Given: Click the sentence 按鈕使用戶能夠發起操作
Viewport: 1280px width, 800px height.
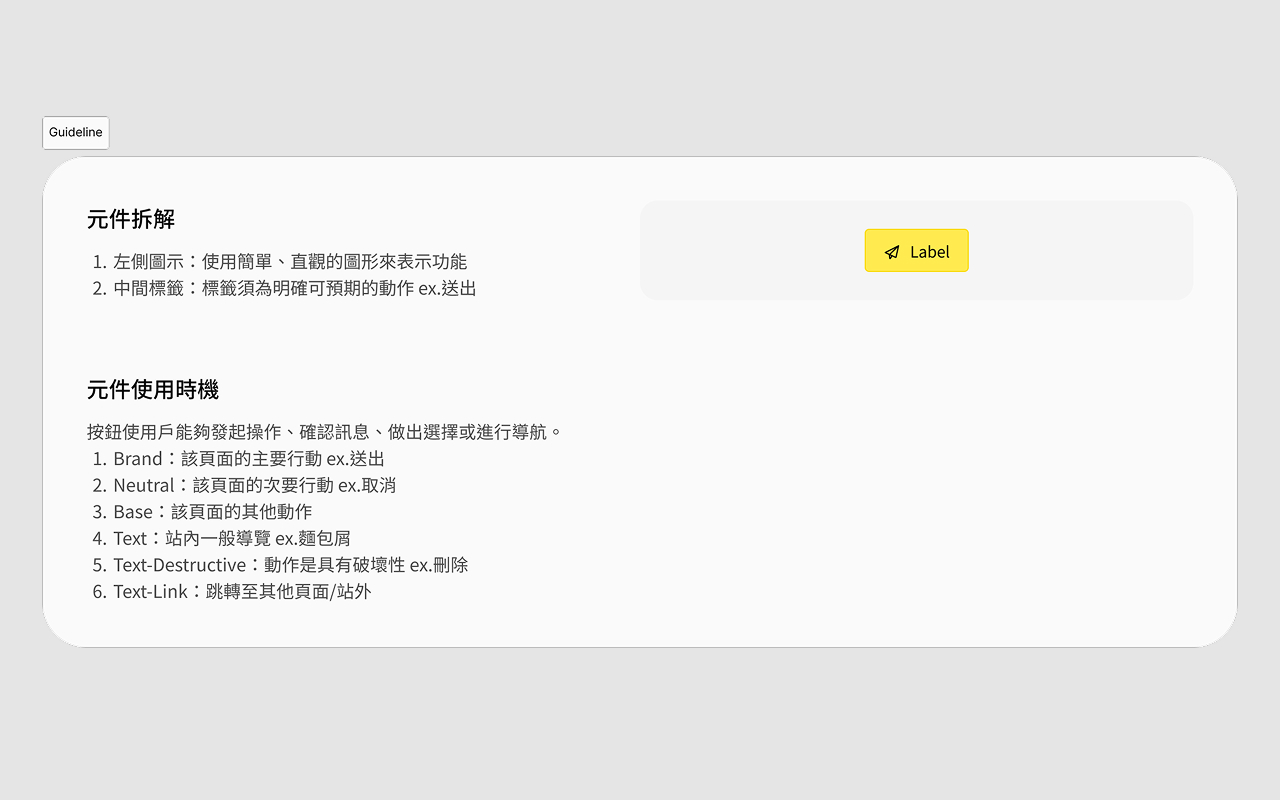Looking at the screenshot, I should tap(326, 432).
